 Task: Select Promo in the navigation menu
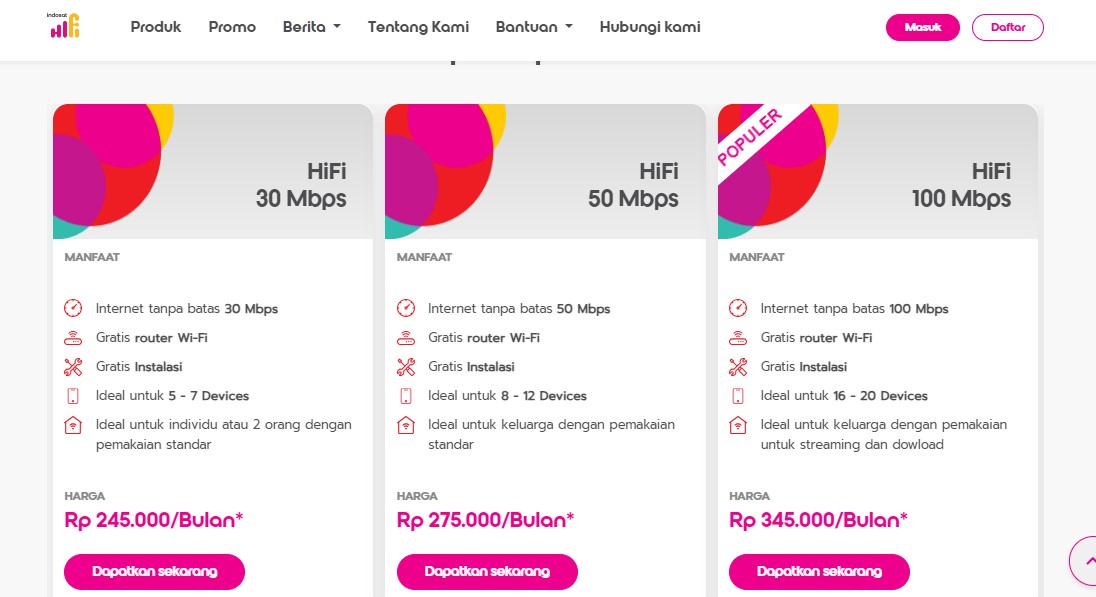232,27
